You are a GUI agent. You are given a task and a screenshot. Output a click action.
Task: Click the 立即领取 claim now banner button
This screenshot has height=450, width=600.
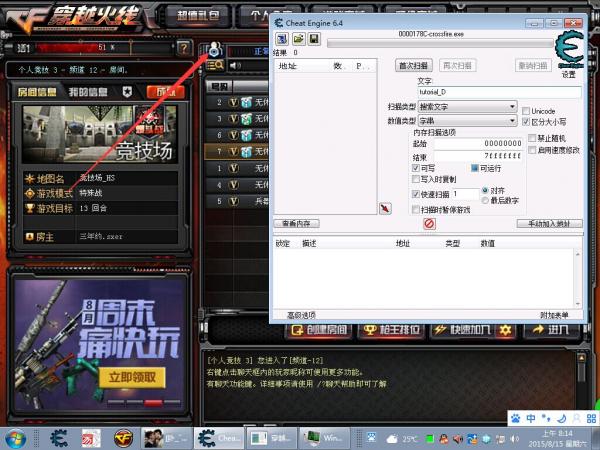(132, 378)
